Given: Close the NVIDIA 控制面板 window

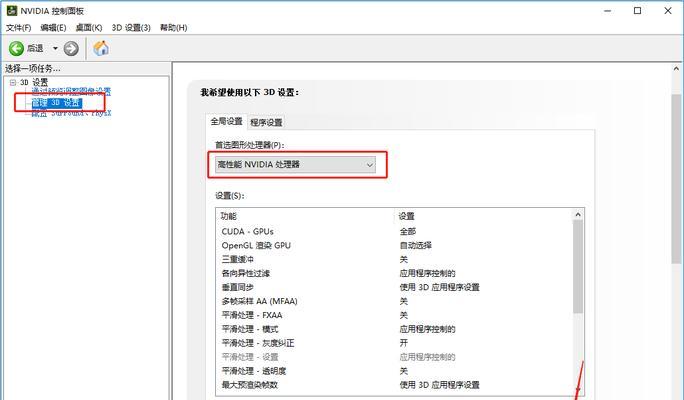Looking at the screenshot, I should pyautogui.click(x=668, y=11).
